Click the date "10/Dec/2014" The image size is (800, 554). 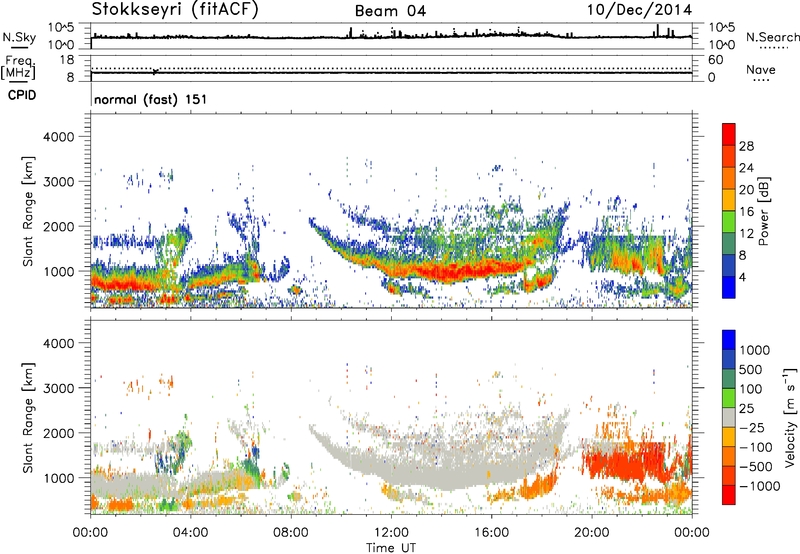tap(639, 10)
